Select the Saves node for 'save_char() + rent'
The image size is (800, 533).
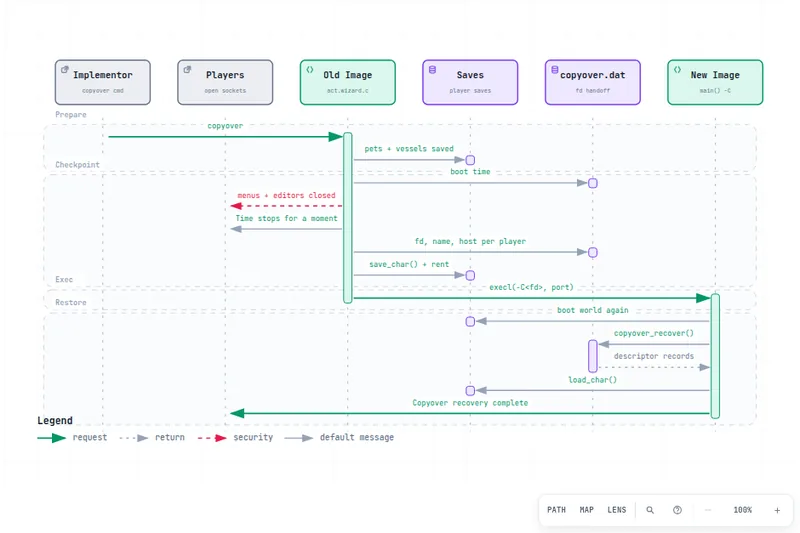tap(470, 275)
